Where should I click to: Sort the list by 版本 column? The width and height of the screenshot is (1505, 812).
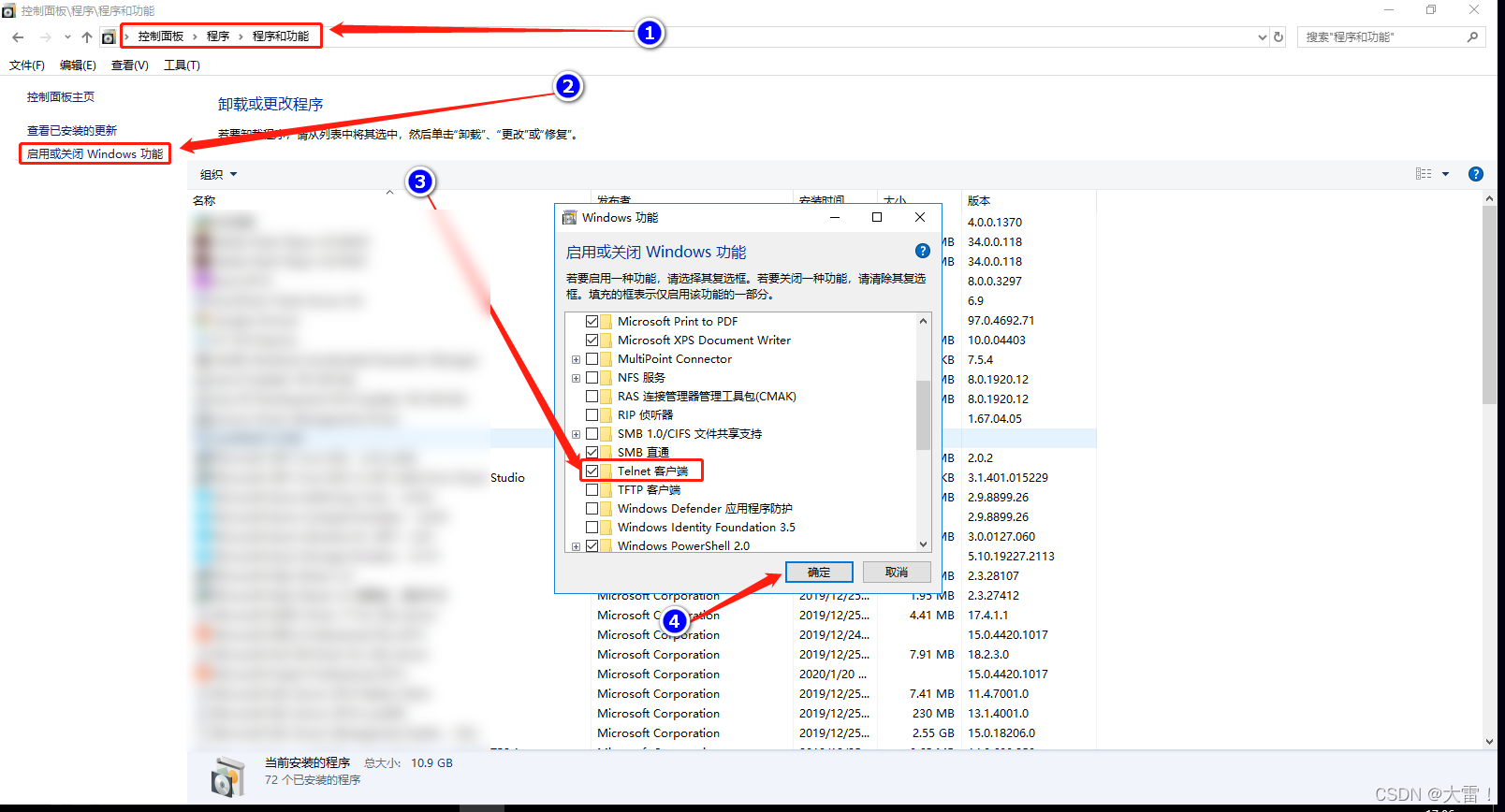pos(979,201)
